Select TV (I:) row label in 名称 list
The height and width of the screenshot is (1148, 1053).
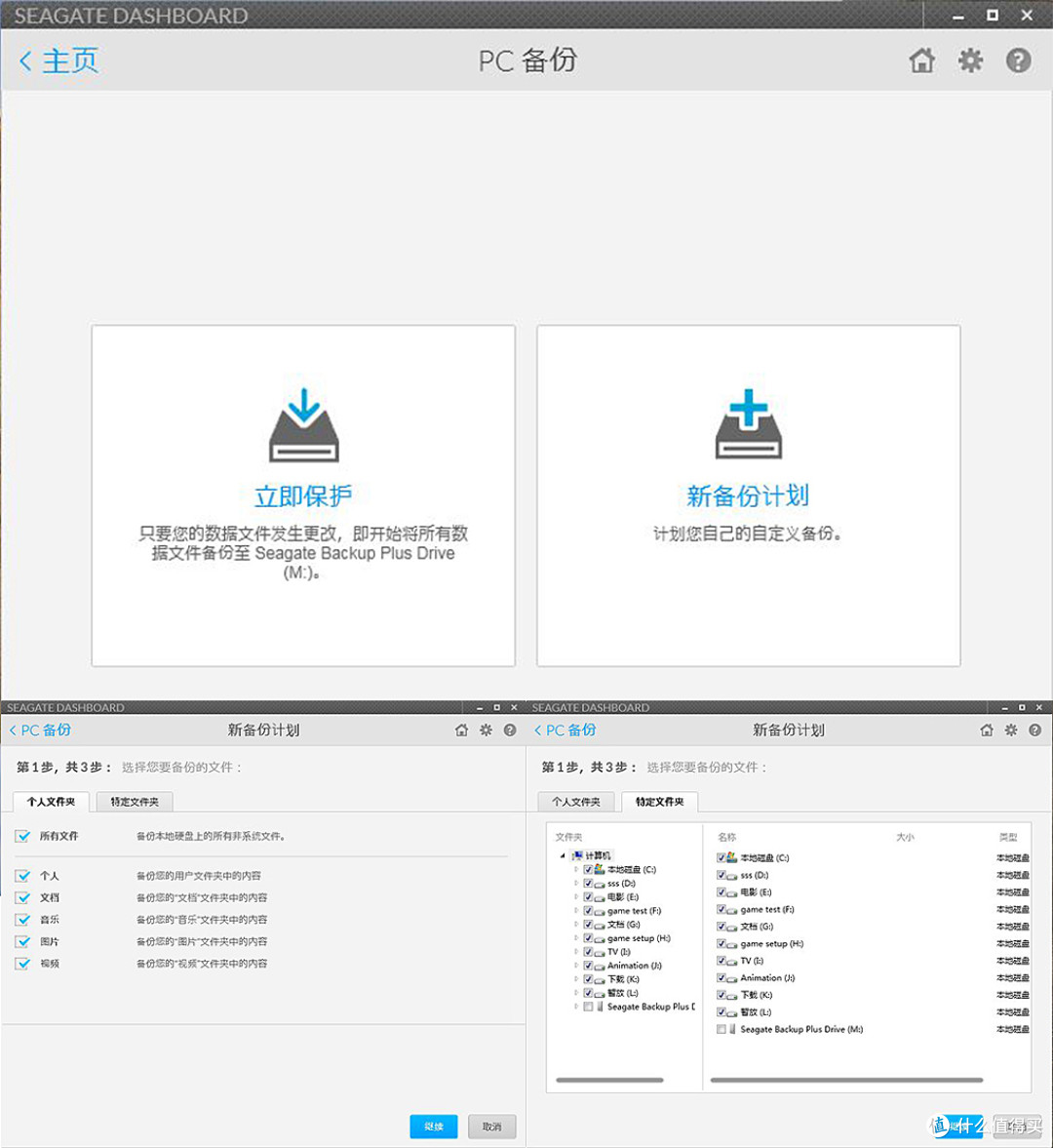pos(752,961)
